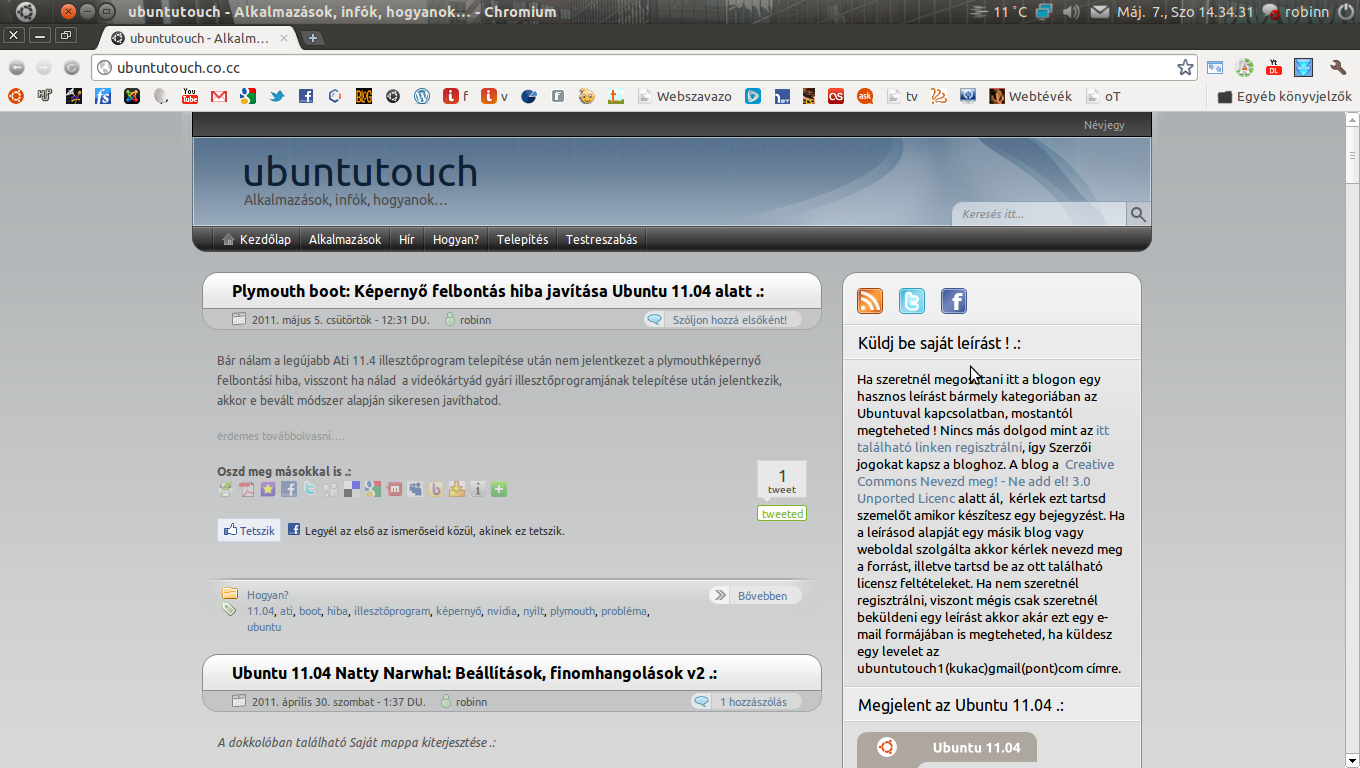Open the WordPress bookmark icon

click(x=422, y=96)
